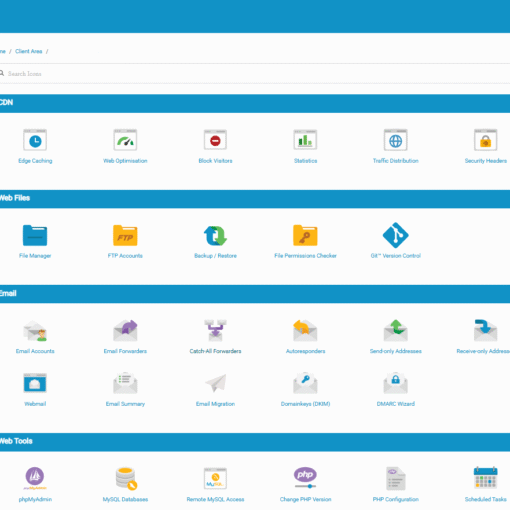Screen dimensions: 510x510
Task: Click the File Manager text link
Action: tap(35, 256)
